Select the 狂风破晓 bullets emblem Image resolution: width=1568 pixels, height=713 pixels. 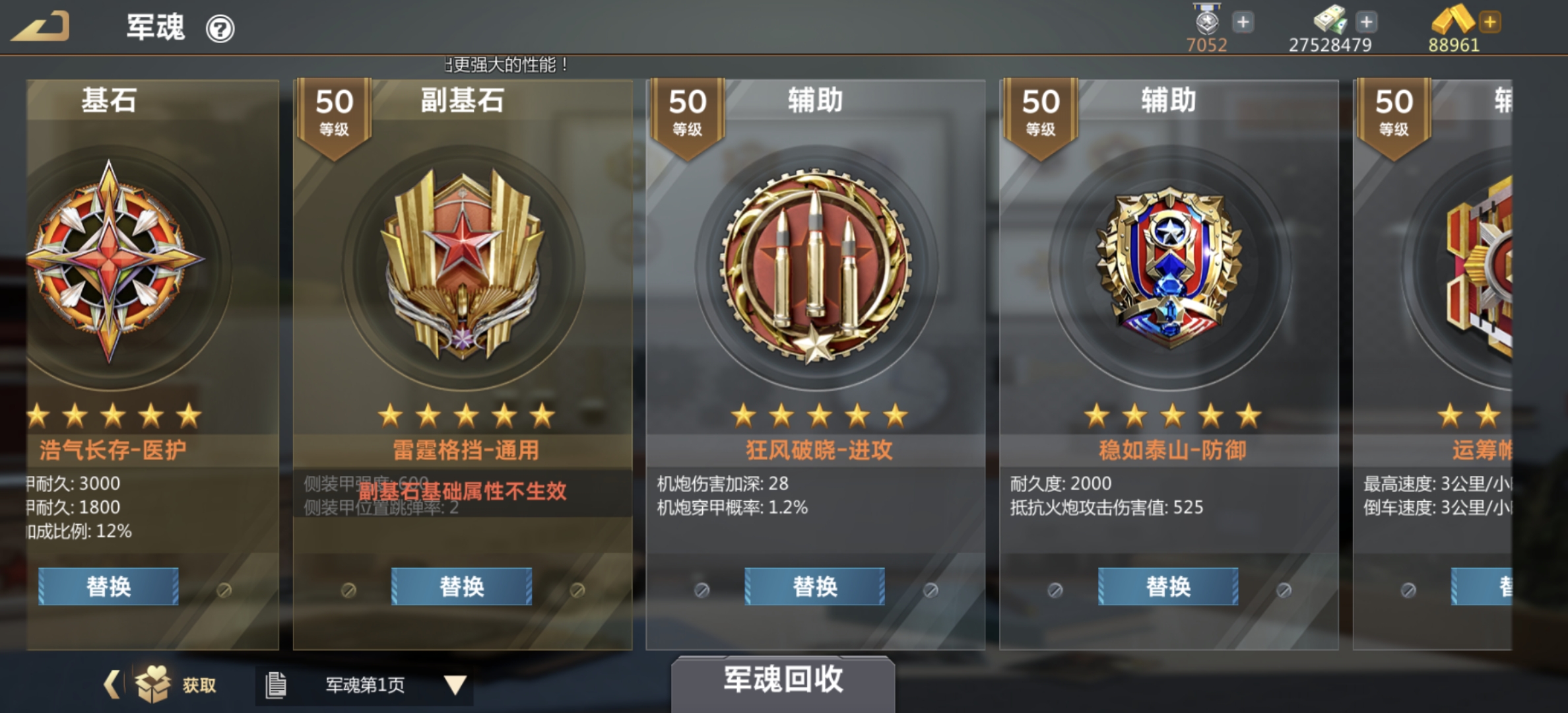[x=816, y=265]
